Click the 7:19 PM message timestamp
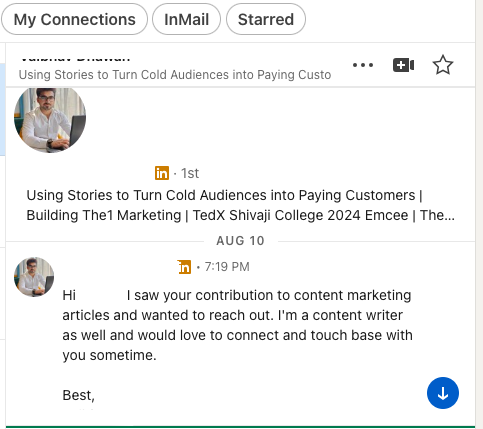 pyautogui.click(x=227, y=267)
